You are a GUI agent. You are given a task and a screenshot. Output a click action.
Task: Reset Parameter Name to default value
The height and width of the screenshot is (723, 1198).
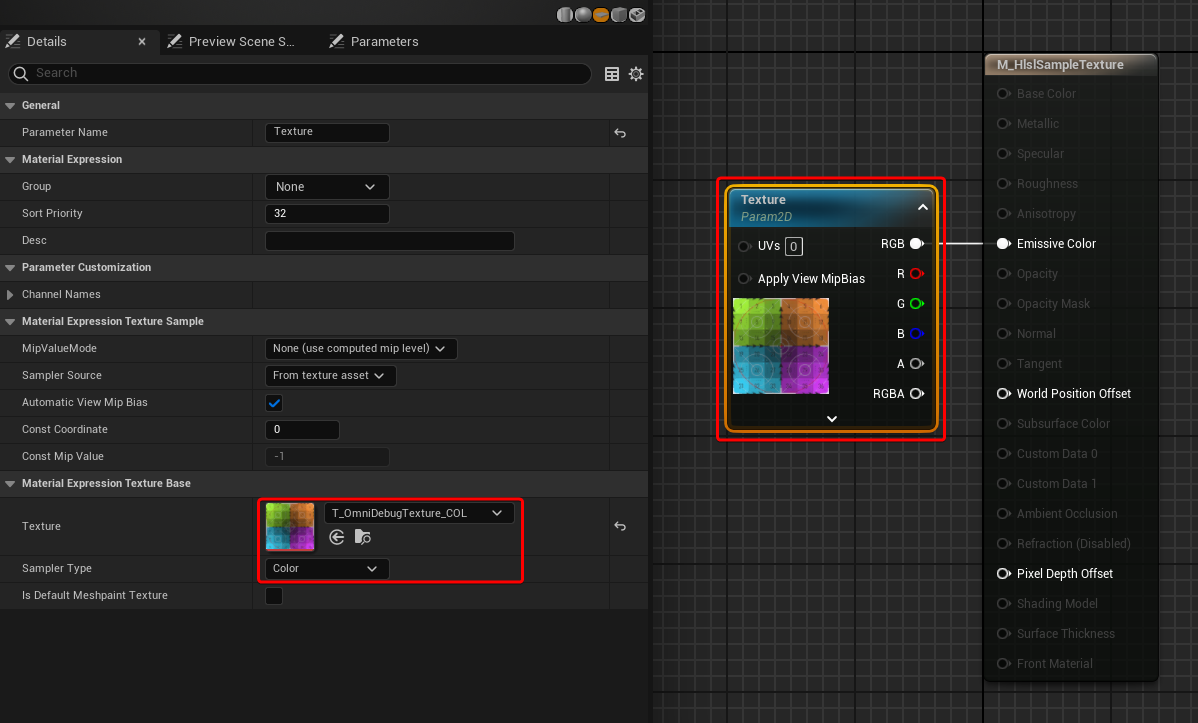620,133
